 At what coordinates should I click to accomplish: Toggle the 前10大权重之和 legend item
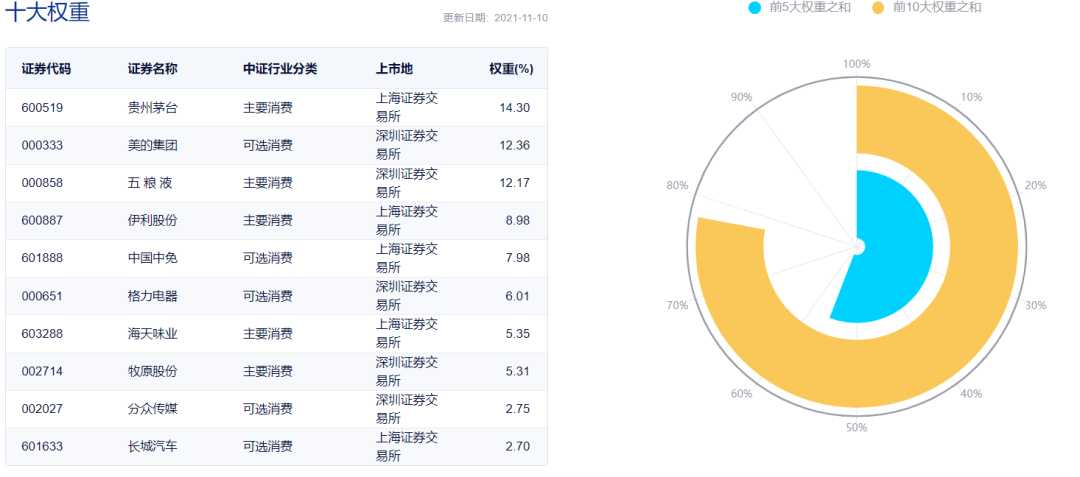coord(926,8)
